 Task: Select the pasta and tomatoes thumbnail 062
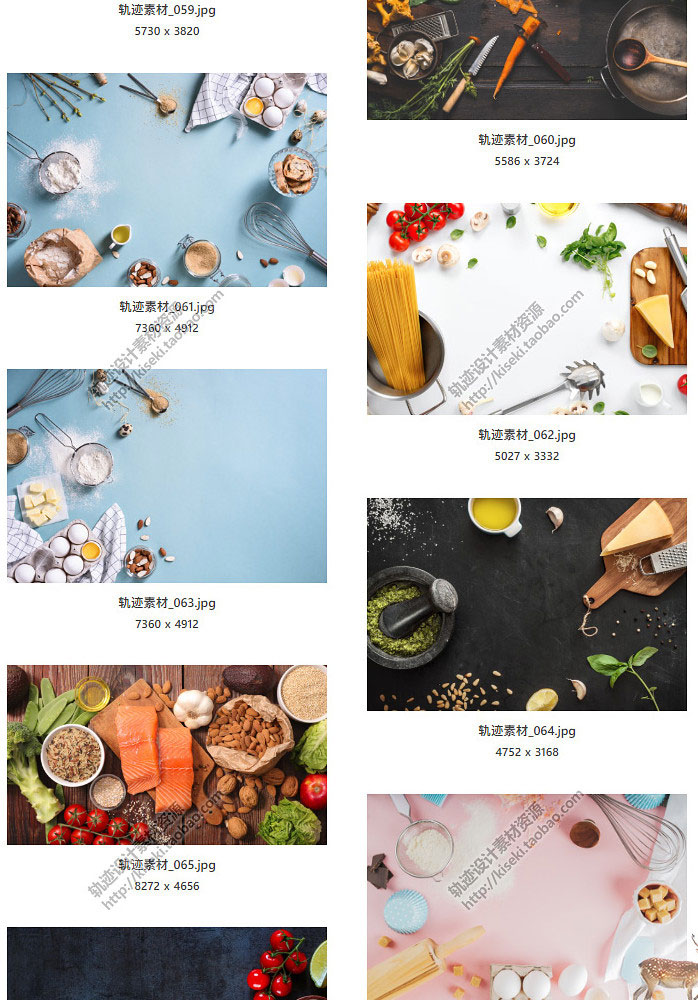[x=526, y=309]
